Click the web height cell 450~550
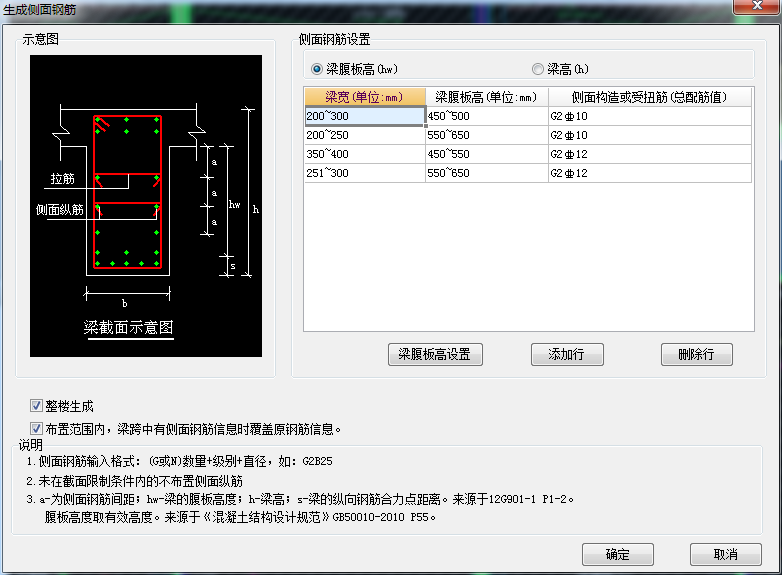Screen dimensions: 782x575 click(x=487, y=154)
